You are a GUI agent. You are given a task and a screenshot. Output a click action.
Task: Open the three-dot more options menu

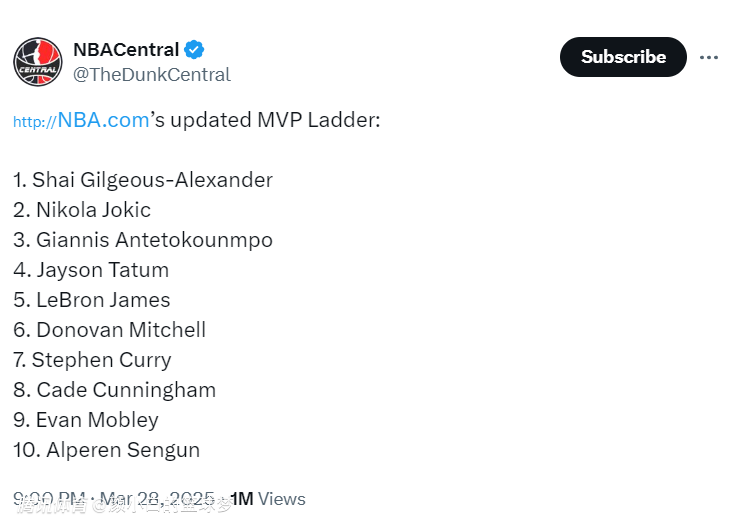click(709, 57)
